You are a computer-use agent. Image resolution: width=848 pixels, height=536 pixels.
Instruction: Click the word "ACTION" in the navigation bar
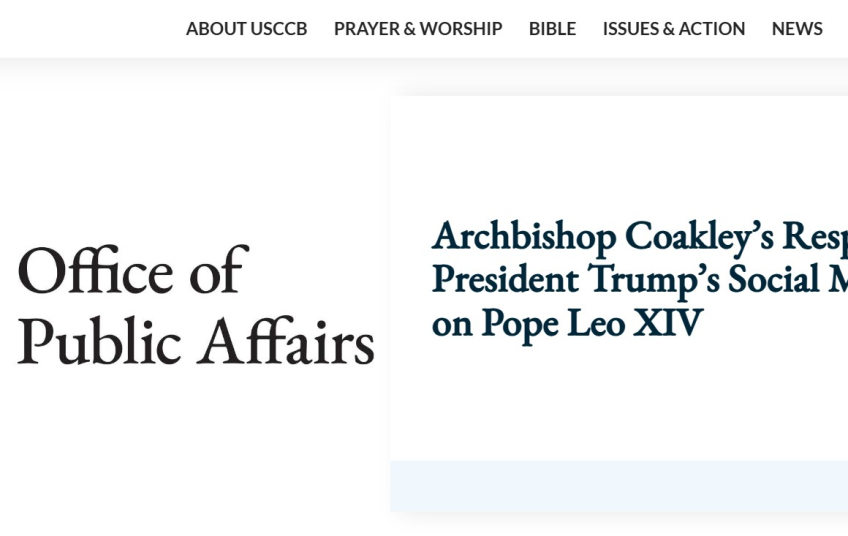tap(711, 29)
